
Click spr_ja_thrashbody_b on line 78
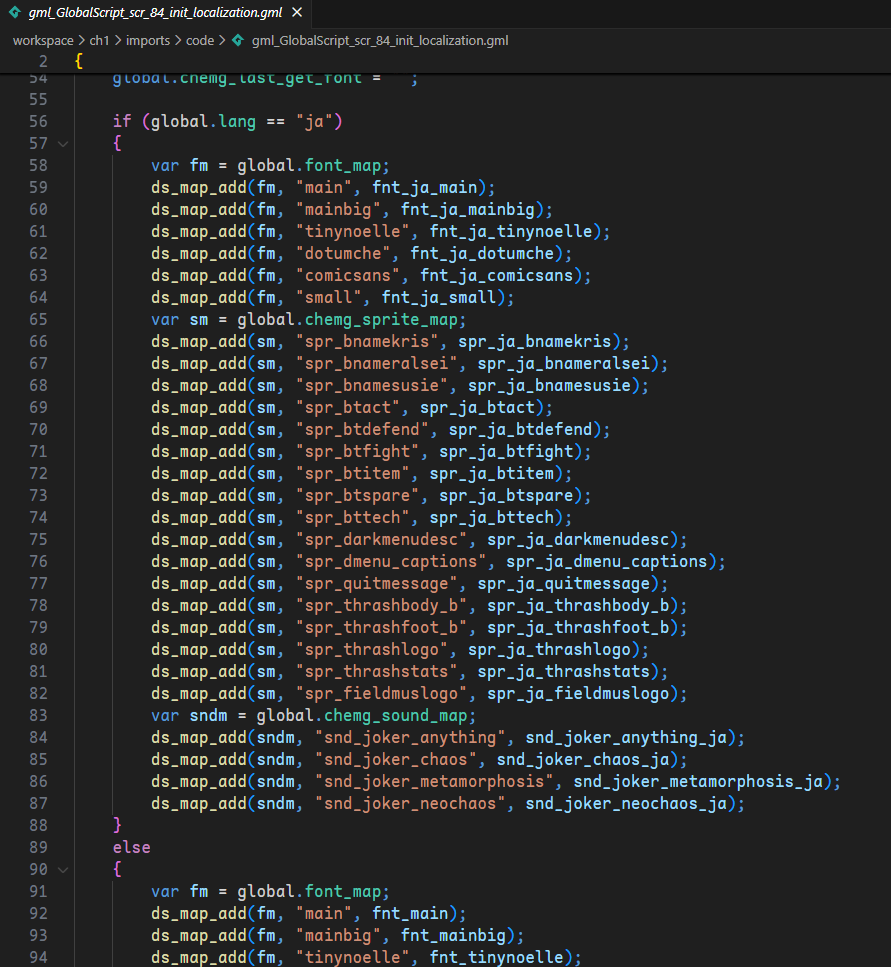click(x=578, y=606)
